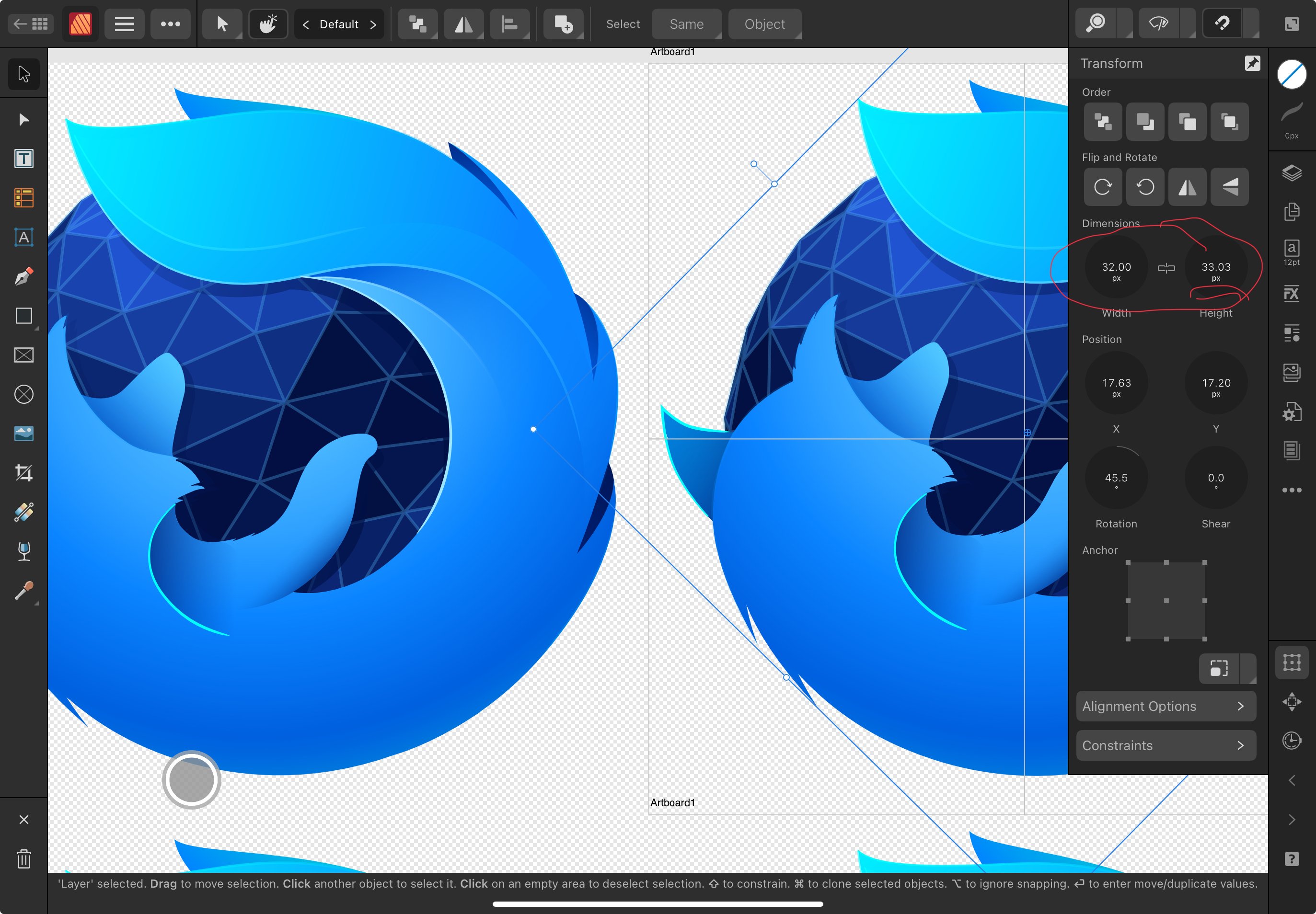The height and width of the screenshot is (914, 1316).
Task: Adjust the Rotation dial showing 45.5
Action: click(1116, 478)
